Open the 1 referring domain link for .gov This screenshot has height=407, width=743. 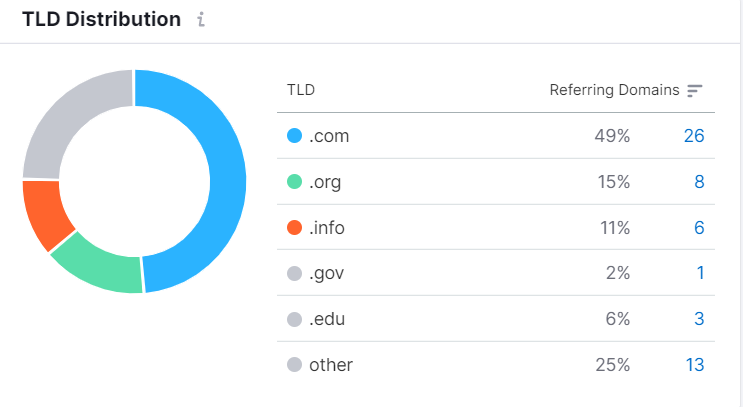700,273
